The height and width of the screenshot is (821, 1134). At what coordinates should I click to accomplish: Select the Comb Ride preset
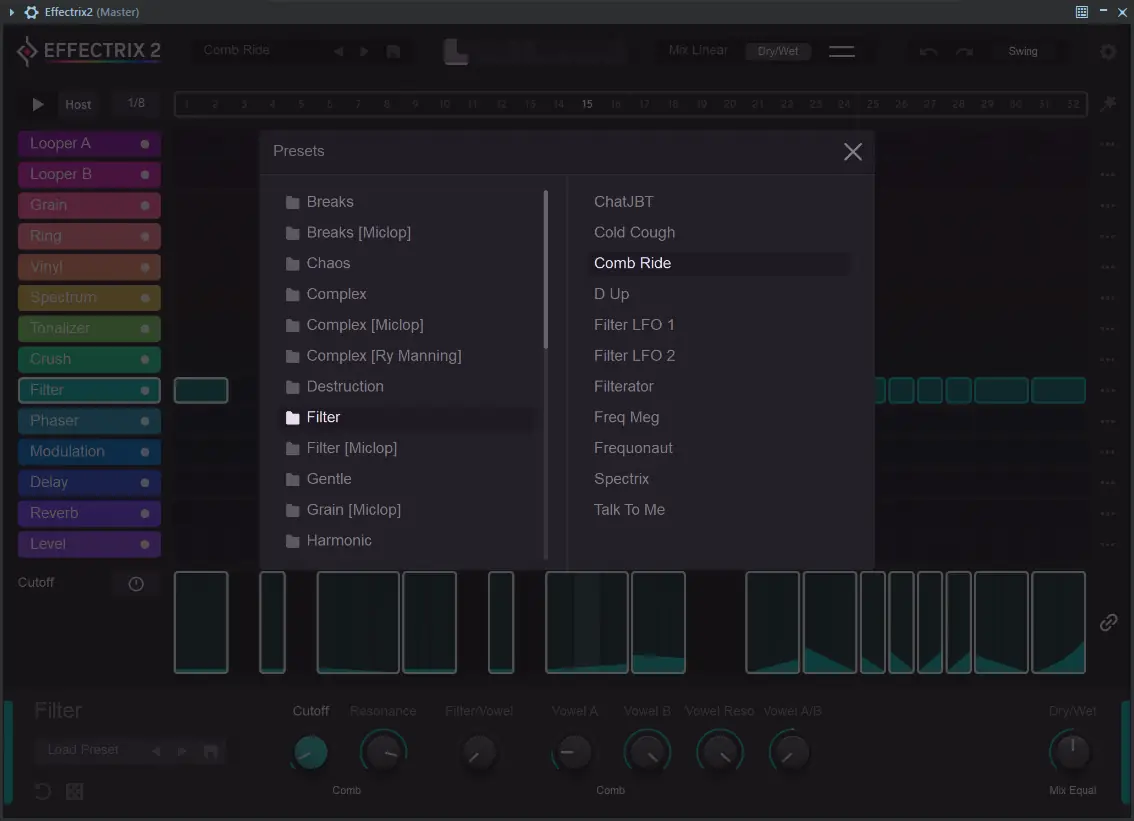720,263
